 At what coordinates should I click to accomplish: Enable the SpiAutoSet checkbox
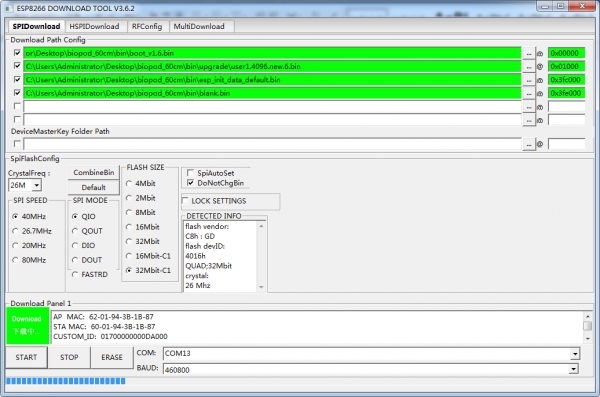click(190, 173)
